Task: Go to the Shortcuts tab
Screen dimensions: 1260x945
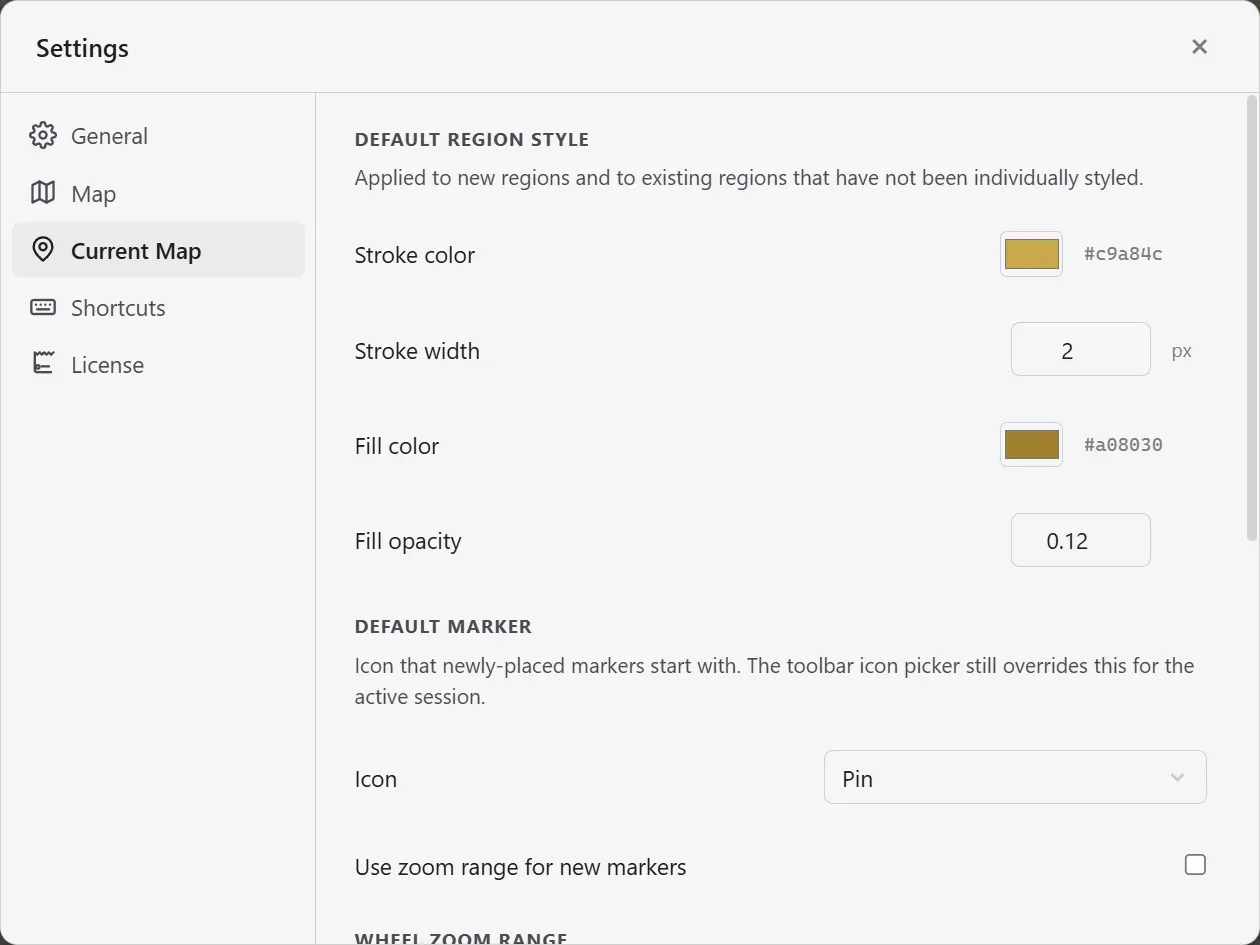Action: [x=158, y=307]
